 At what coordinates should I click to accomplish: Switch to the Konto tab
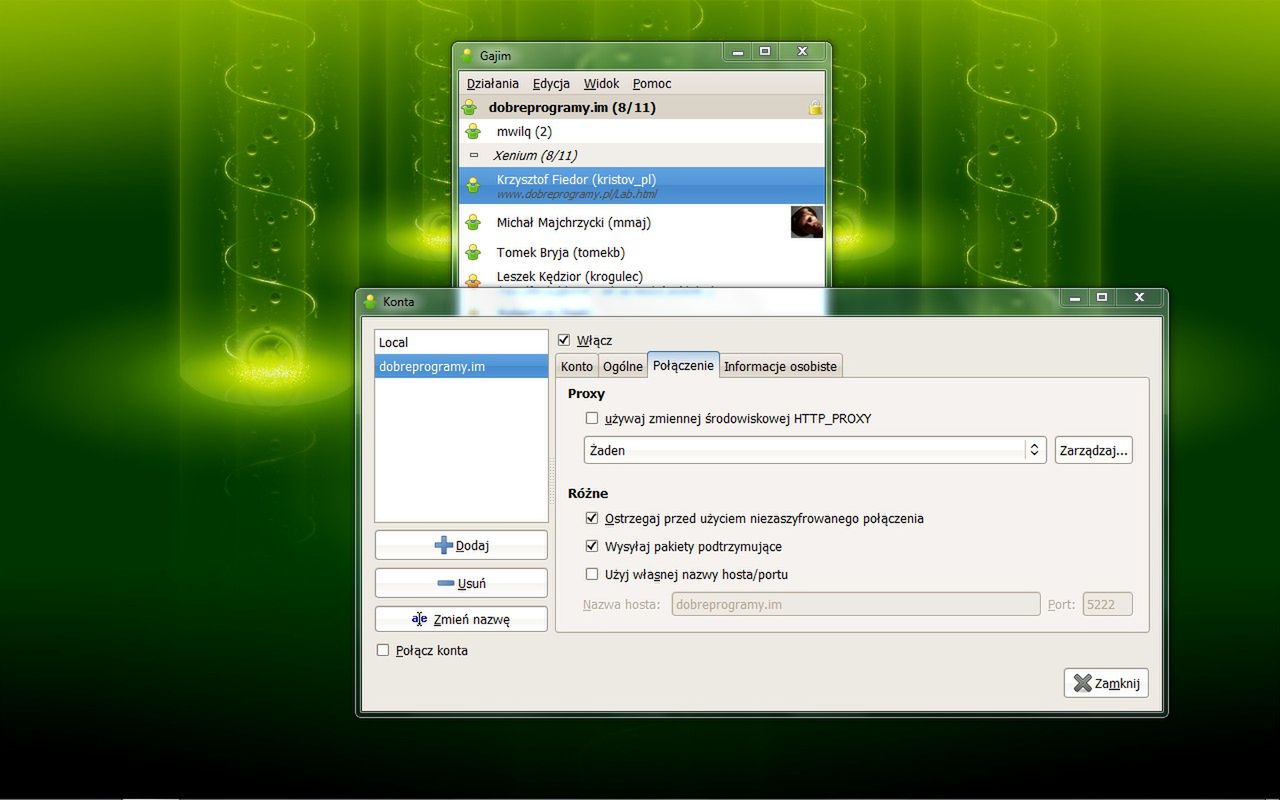pyautogui.click(x=577, y=366)
